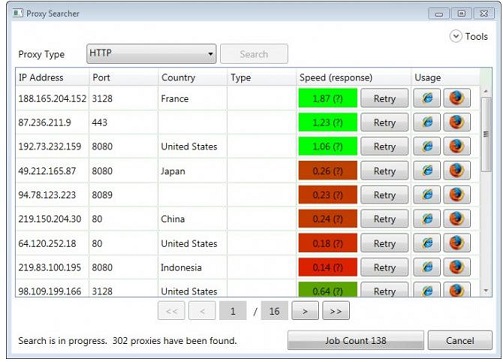Set Firefox proxy to 94.78.123.223
The width and height of the screenshot is (503, 362).
point(457,195)
